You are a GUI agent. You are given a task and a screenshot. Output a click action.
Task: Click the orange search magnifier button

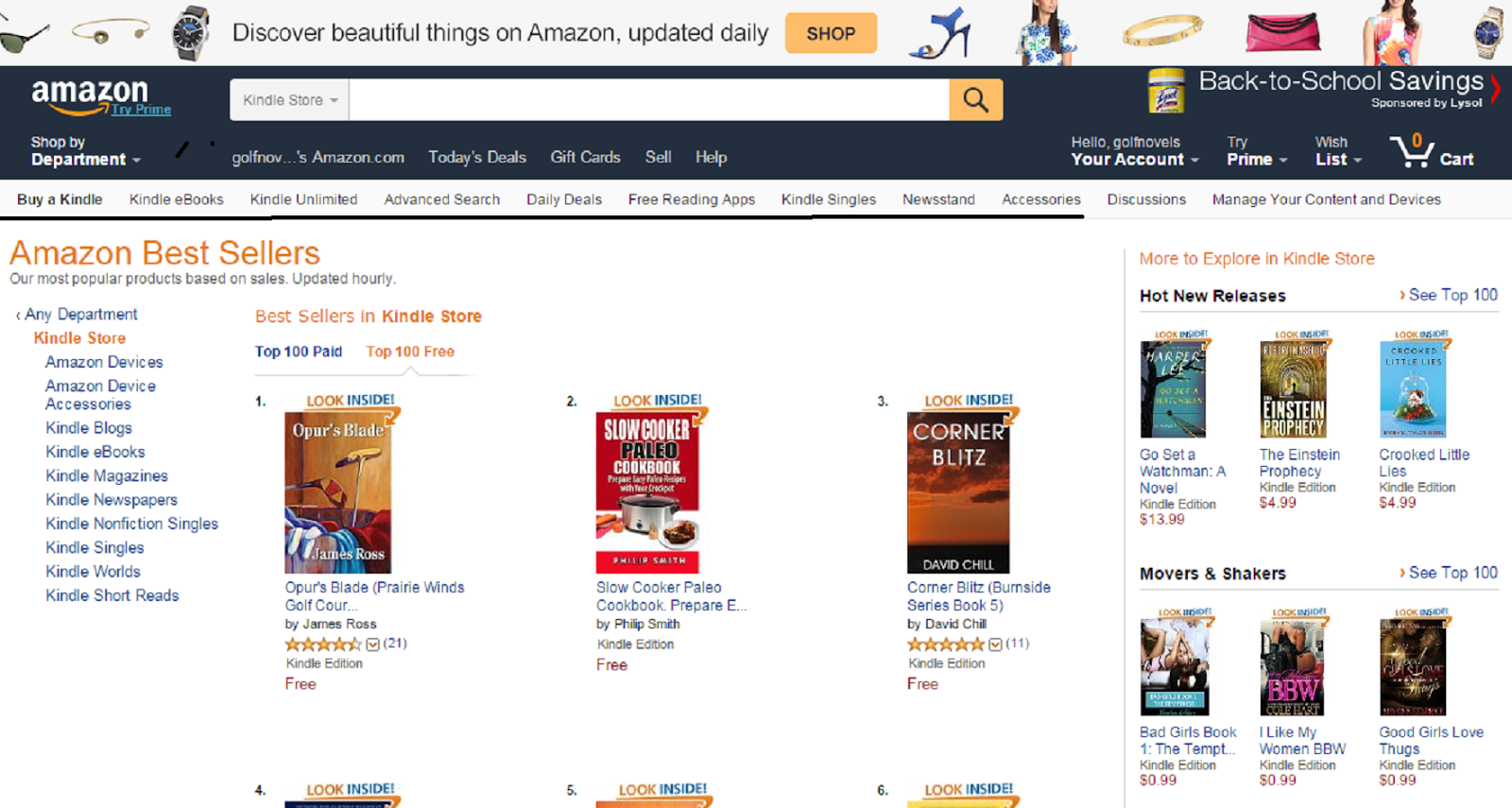[975, 99]
